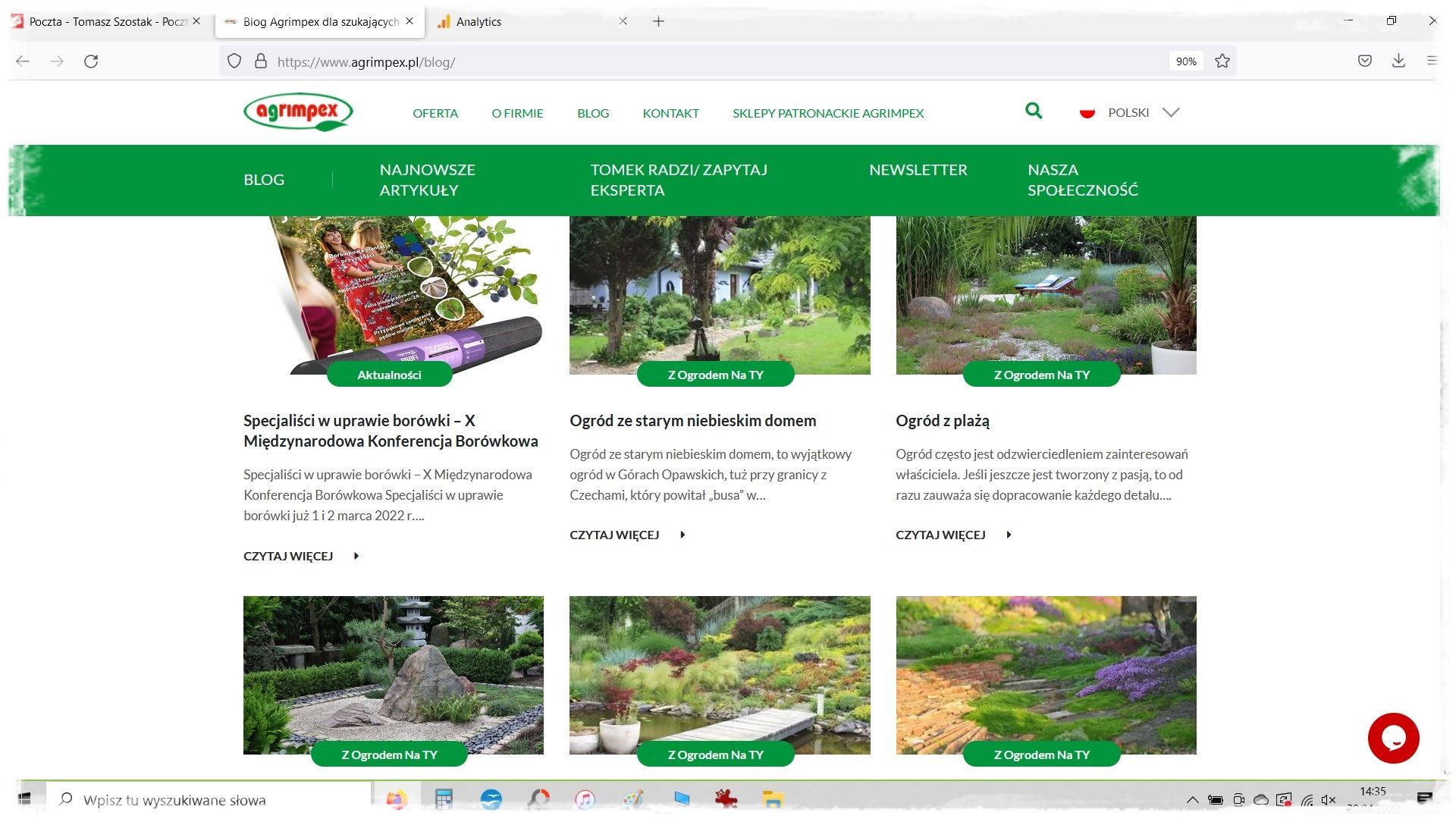This screenshot has width=1456, height=819.
Task: Switch to the Analytics browser tab
Action: pos(479,21)
